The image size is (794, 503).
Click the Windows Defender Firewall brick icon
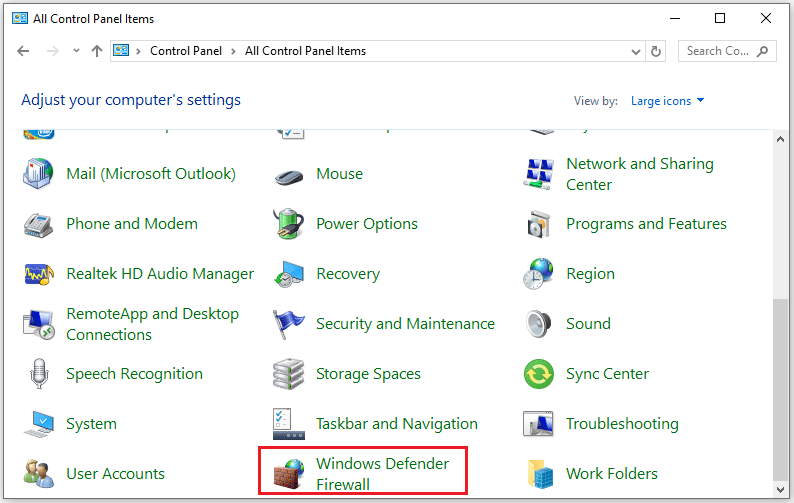coord(289,474)
